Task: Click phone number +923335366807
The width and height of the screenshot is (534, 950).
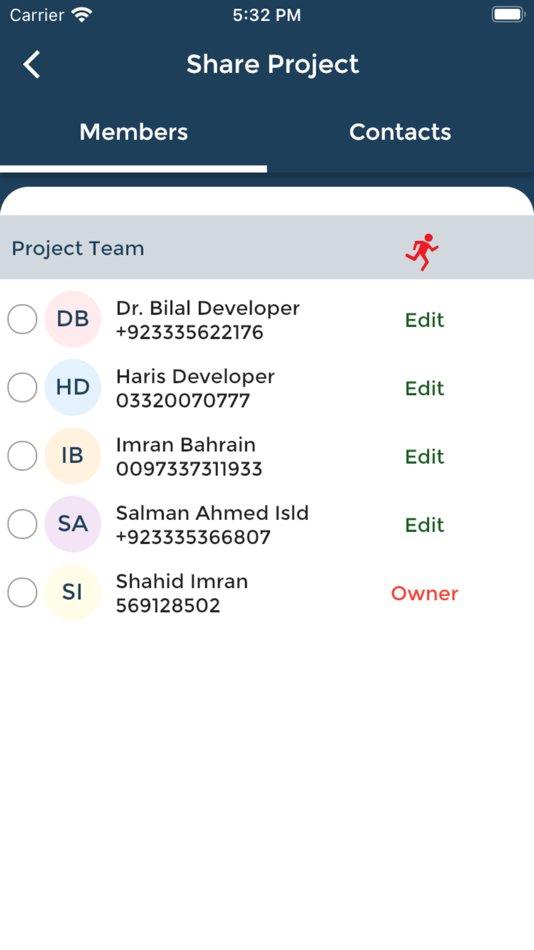Action: (193, 537)
